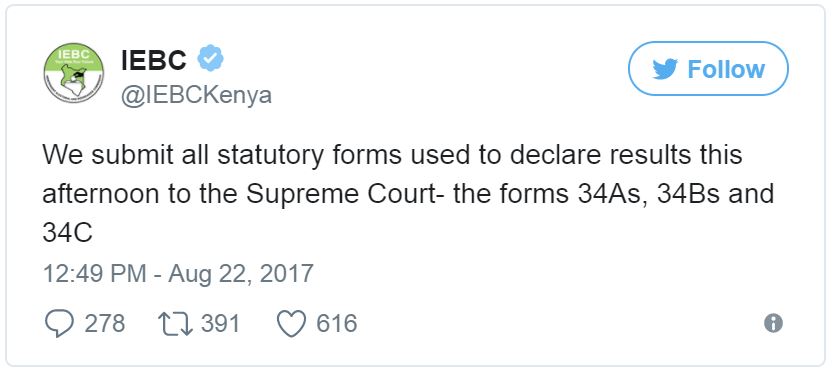The image size is (833, 373).
Task: Click the 391 retweets count
Action: click(220, 324)
